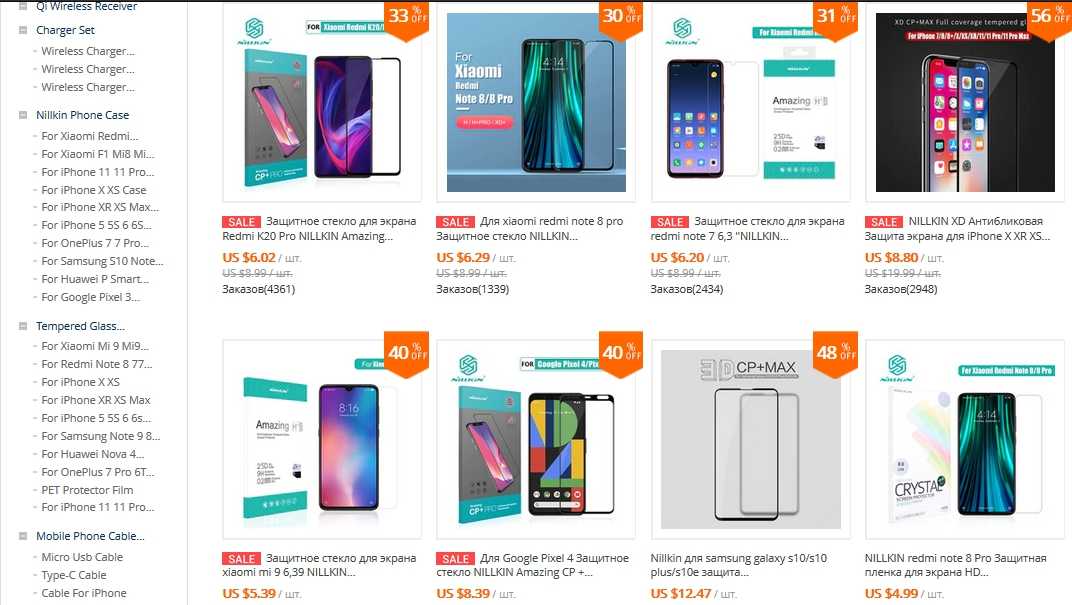This screenshot has height=605, width=1072.
Task: Collapse the Charger Set category
Action: pyautogui.click(x=23, y=30)
